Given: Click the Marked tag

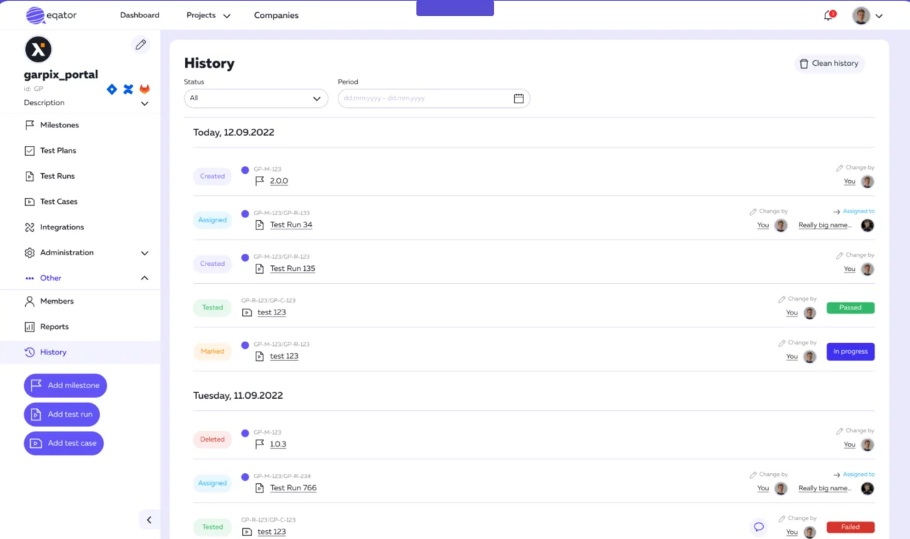Looking at the screenshot, I should pos(212,351).
